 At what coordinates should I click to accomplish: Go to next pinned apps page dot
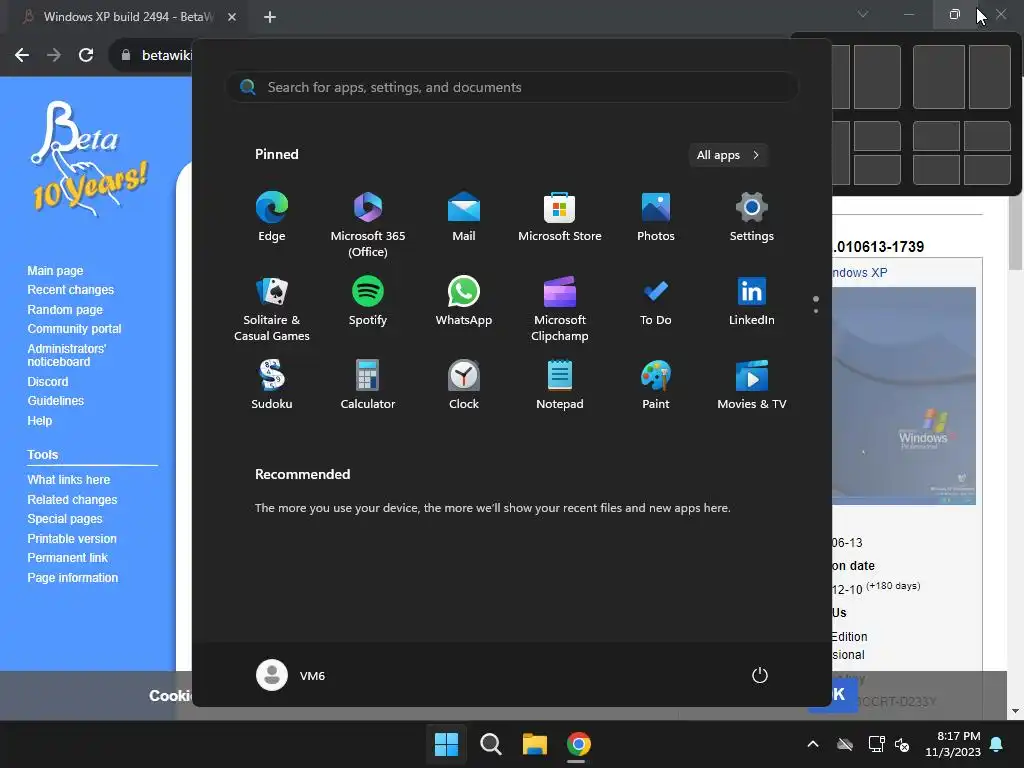click(816, 311)
